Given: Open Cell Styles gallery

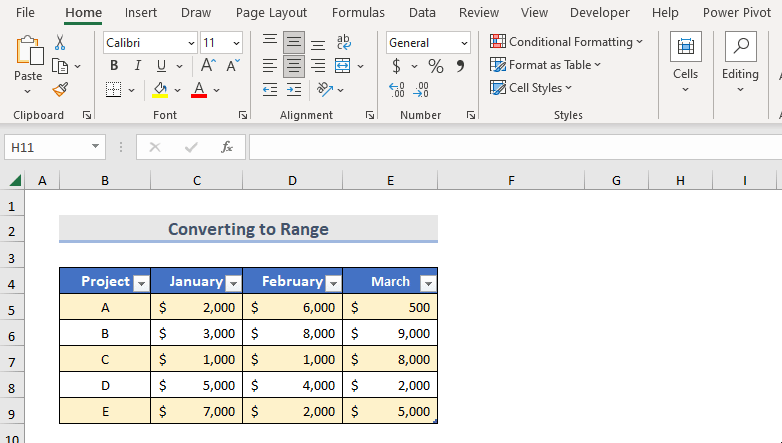Looking at the screenshot, I should (531, 88).
